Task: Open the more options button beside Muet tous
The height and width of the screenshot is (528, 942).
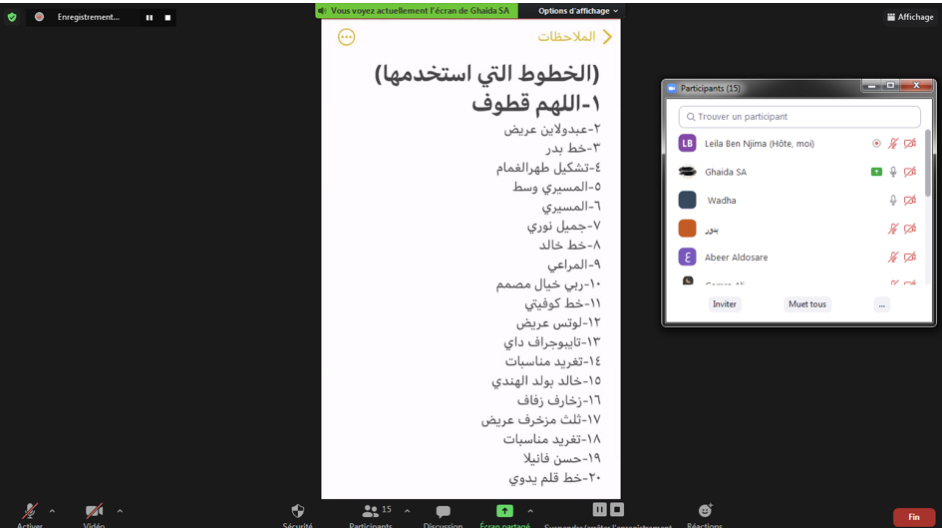Action: (881, 304)
